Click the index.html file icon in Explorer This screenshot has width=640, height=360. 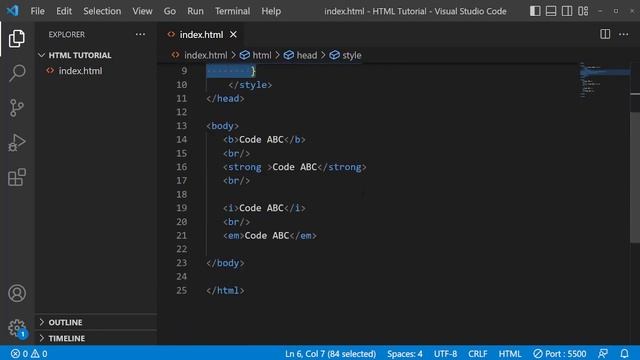coord(50,71)
